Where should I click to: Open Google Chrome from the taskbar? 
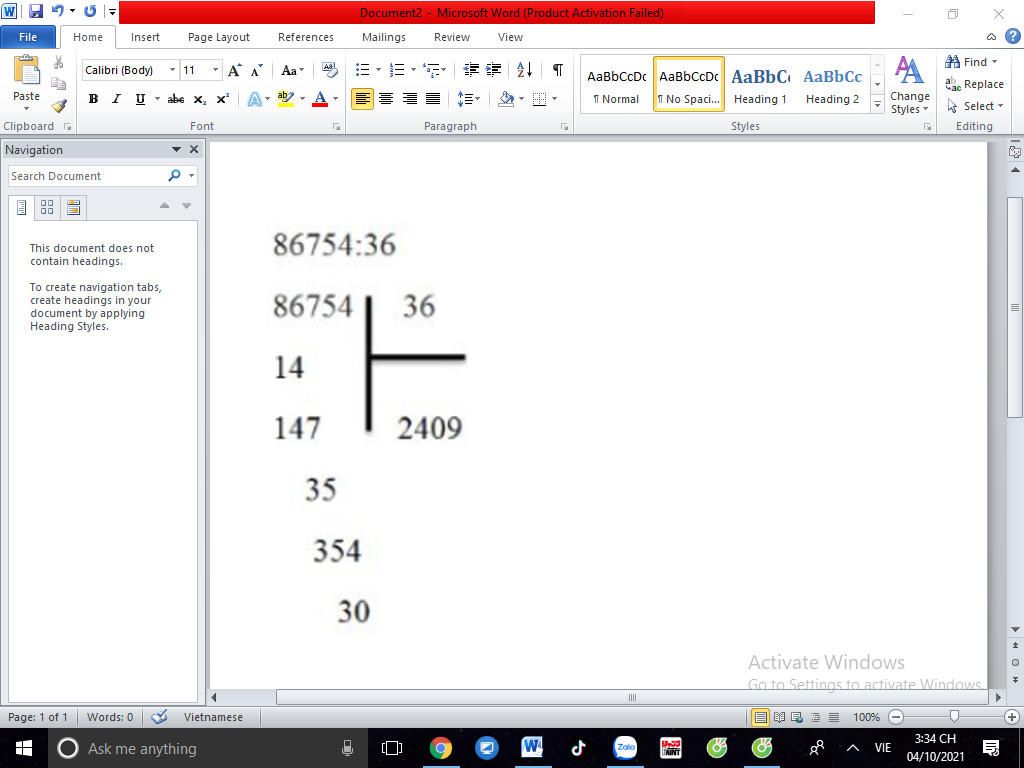coord(441,748)
